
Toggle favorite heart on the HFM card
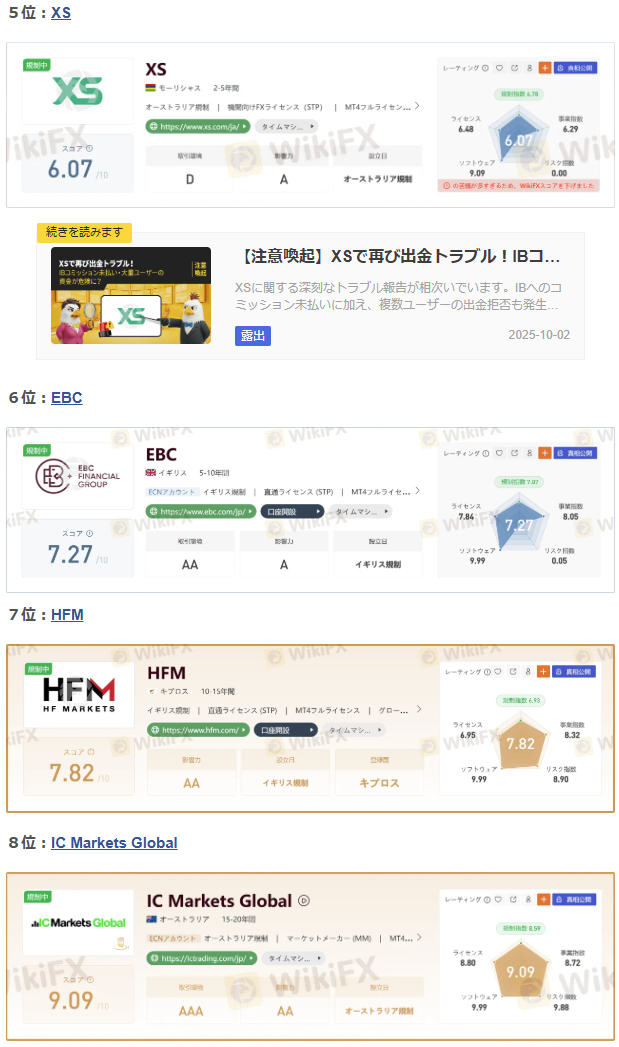point(497,672)
